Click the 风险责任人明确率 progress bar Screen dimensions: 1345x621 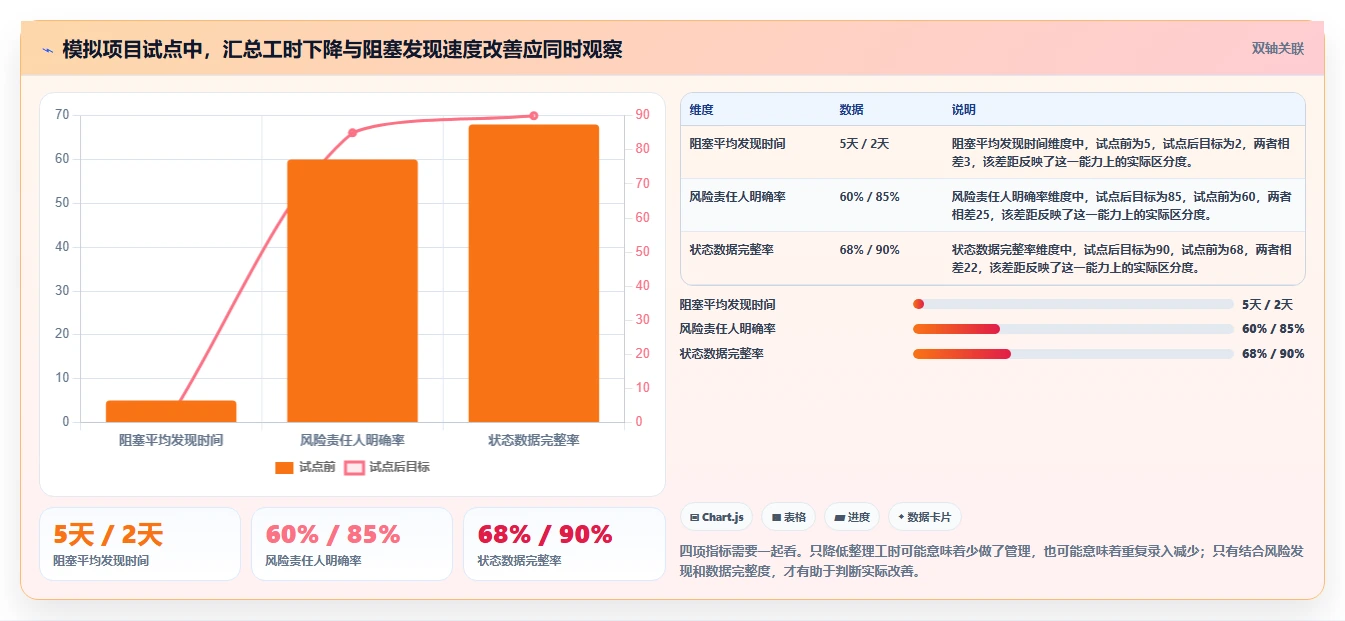(x=1073, y=329)
